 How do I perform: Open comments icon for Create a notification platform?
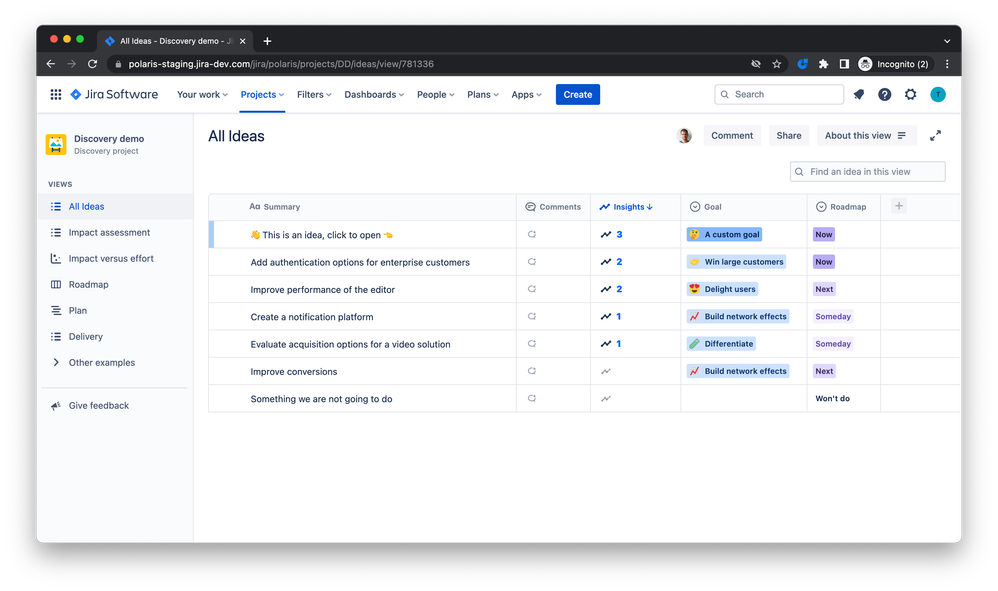[531, 316]
